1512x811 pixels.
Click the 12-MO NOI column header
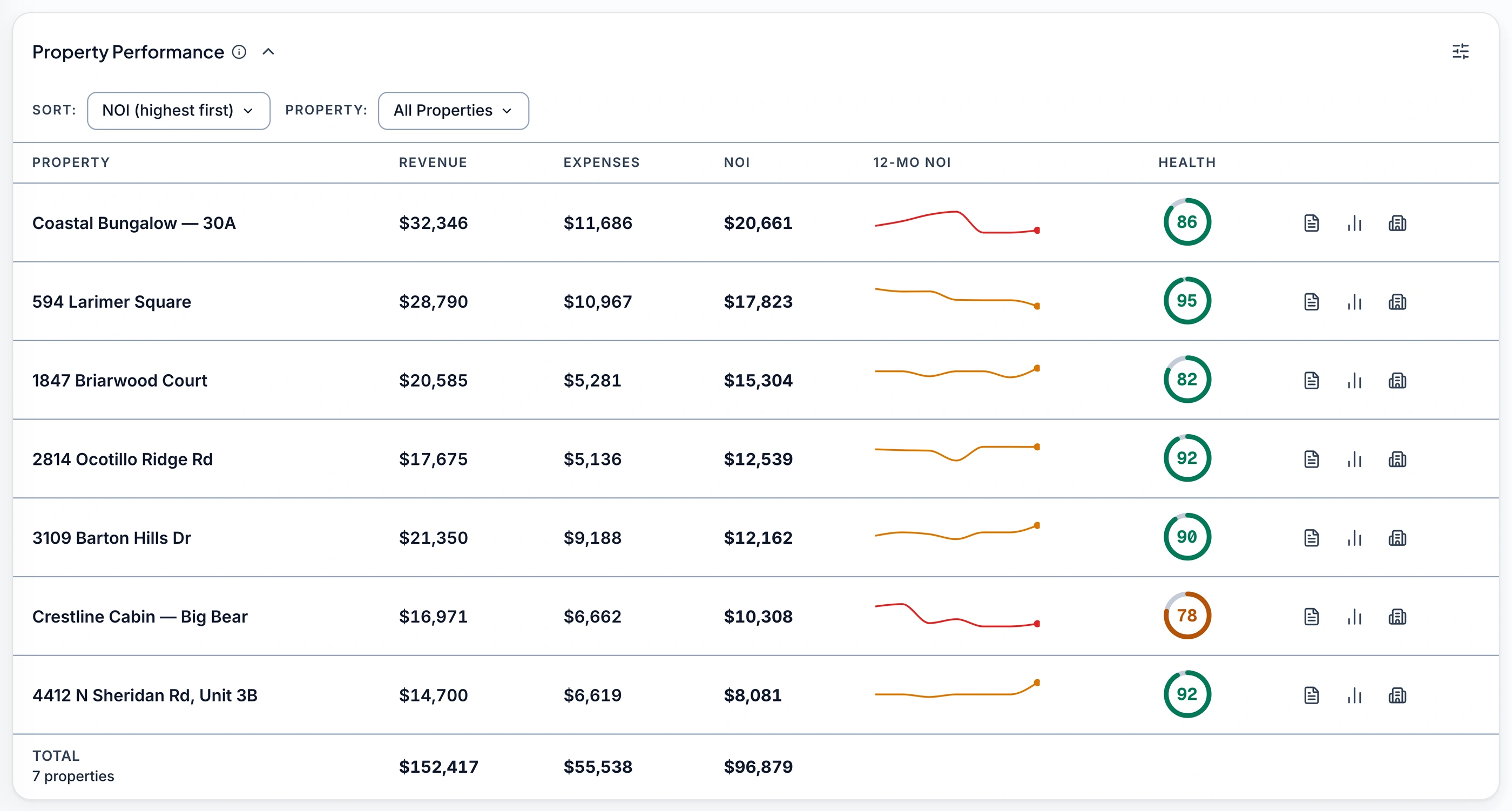pos(912,163)
